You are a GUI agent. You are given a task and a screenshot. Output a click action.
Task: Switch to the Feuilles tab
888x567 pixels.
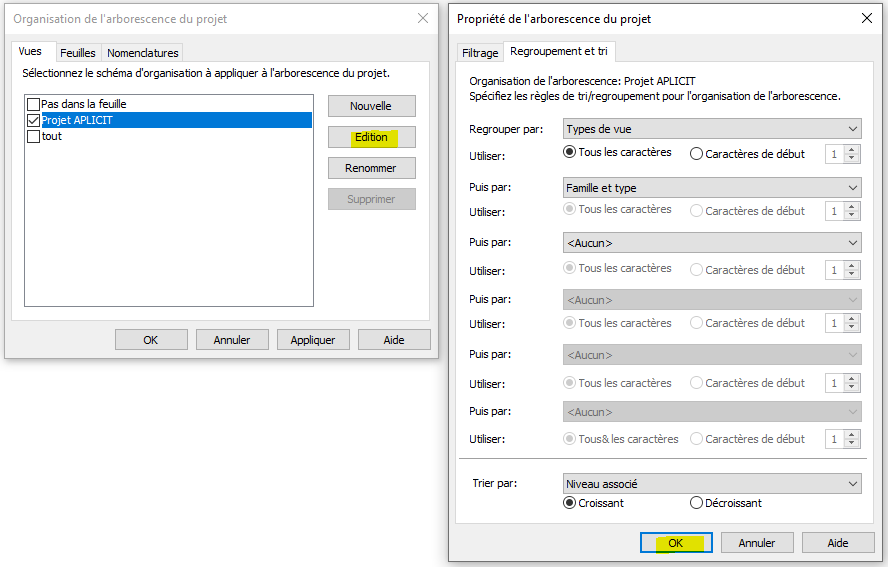pos(78,53)
